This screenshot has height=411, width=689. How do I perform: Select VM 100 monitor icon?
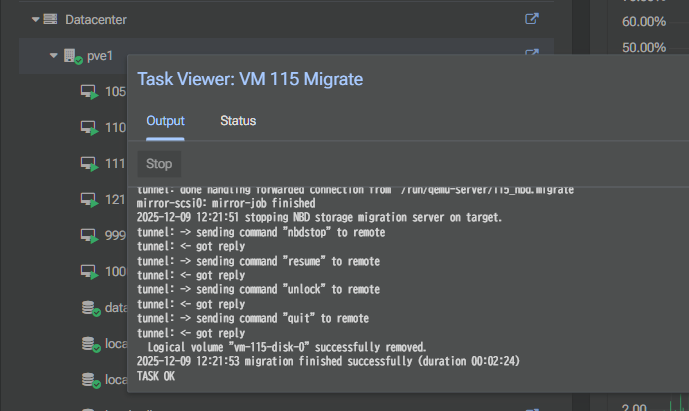[x=89, y=272]
